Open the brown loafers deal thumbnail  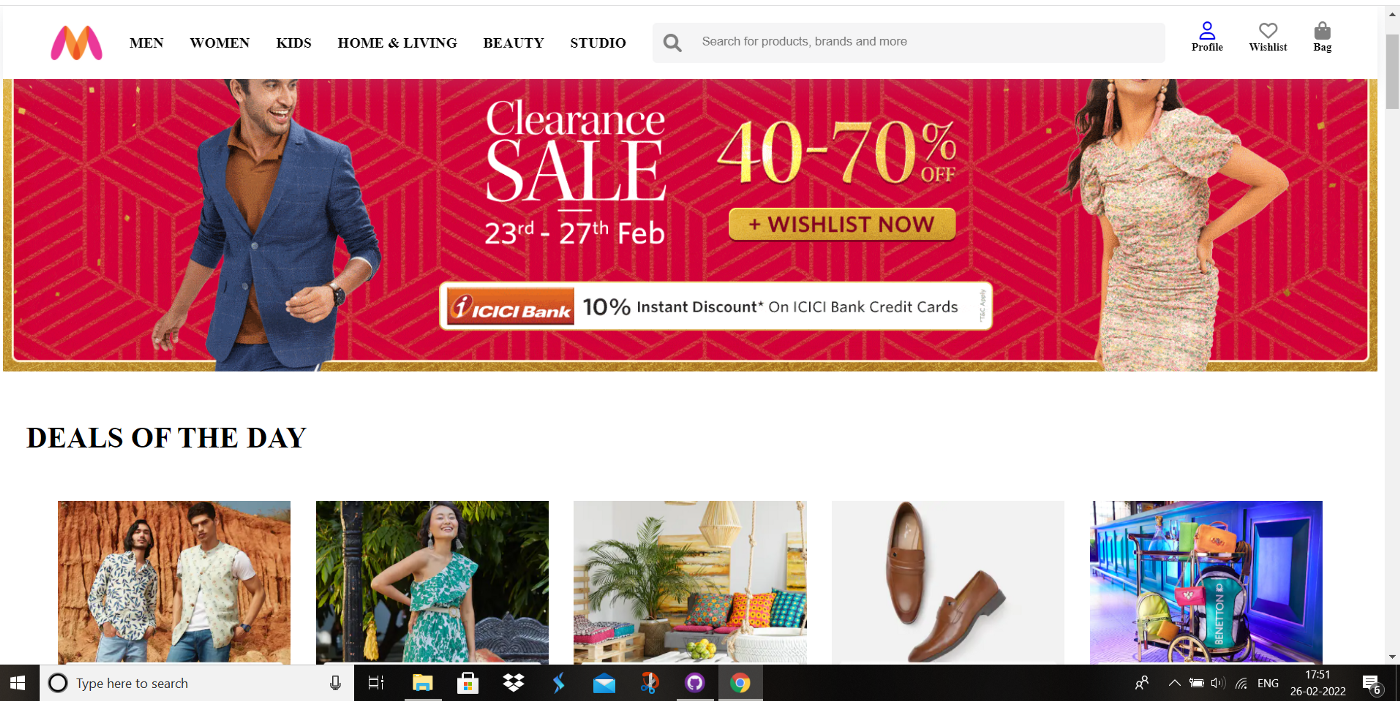coord(948,582)
